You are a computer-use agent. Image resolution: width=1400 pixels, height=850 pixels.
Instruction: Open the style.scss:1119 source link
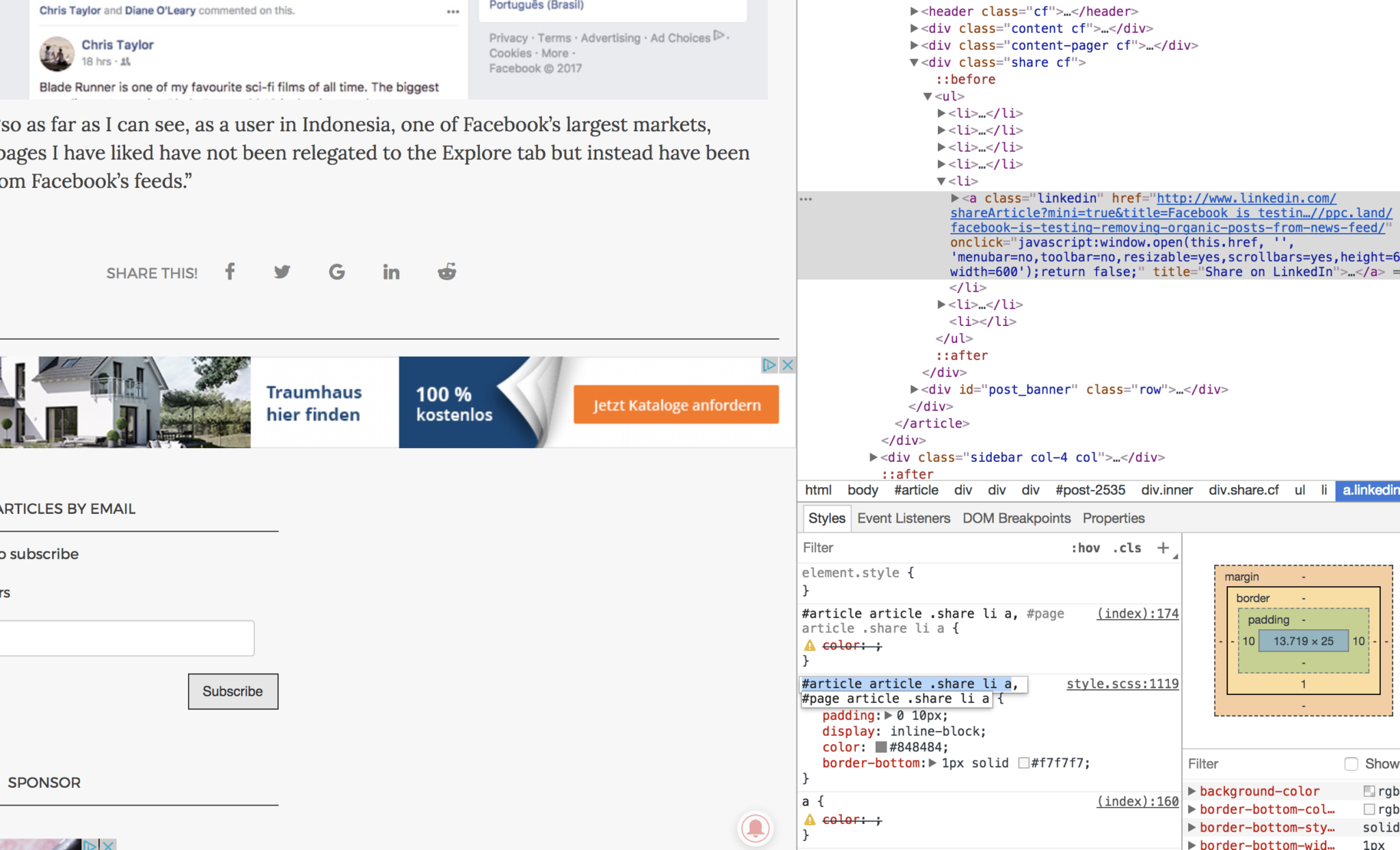coord(1122,684)
